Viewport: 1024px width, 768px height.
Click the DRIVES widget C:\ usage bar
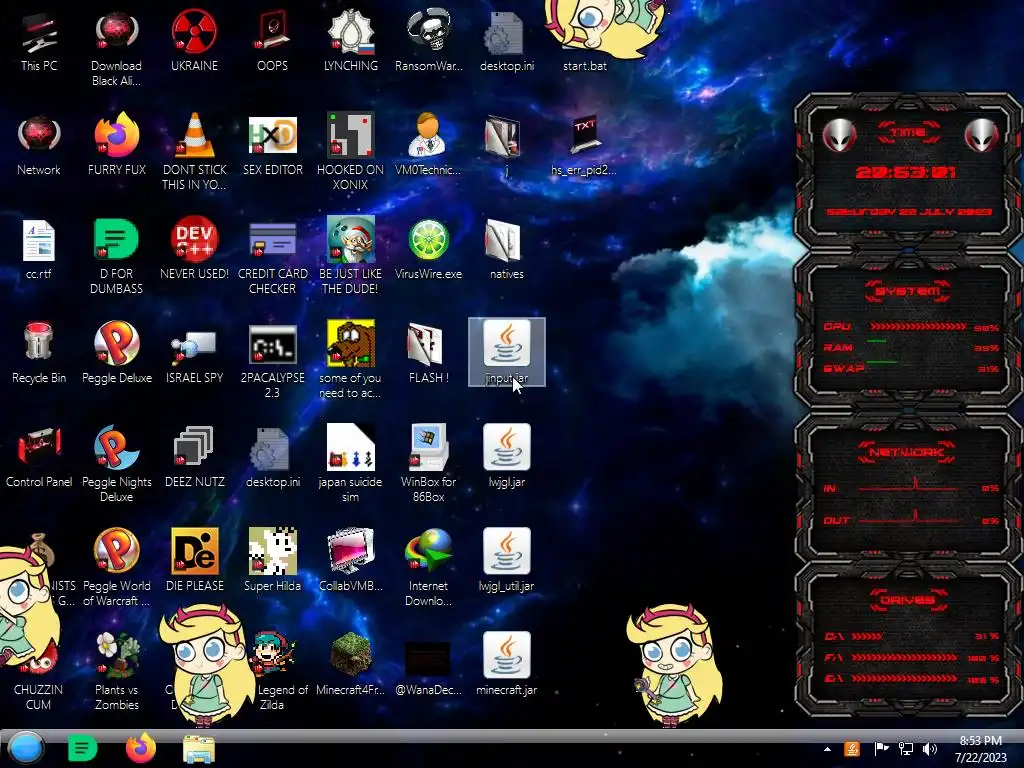pos(869,636)
